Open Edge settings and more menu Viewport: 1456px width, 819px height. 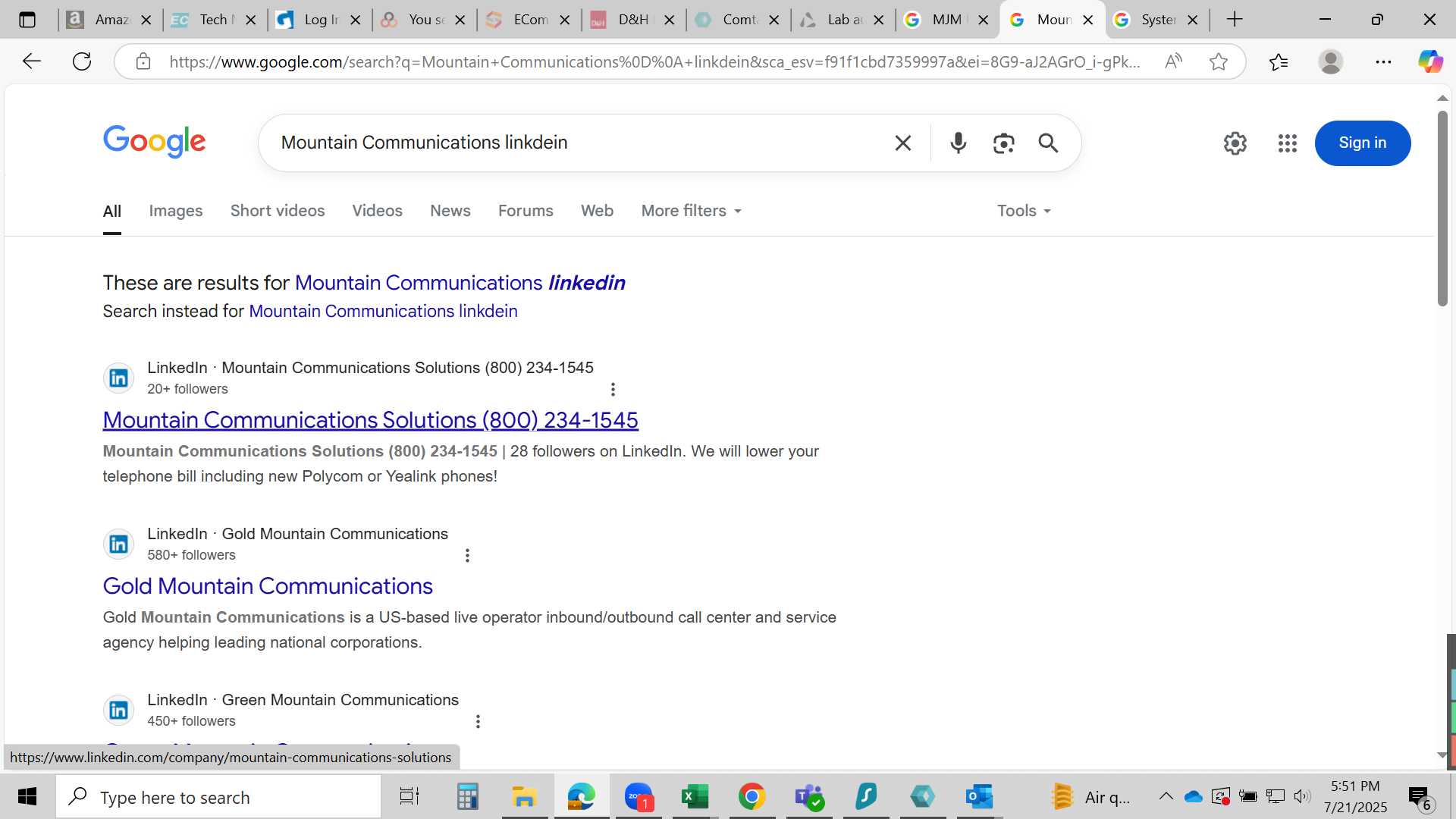pos(1383,61)
